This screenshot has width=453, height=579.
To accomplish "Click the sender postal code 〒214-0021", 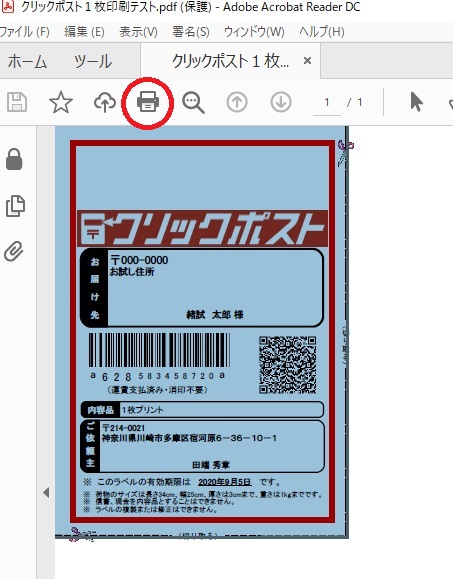I will click(x=123, y=428).
